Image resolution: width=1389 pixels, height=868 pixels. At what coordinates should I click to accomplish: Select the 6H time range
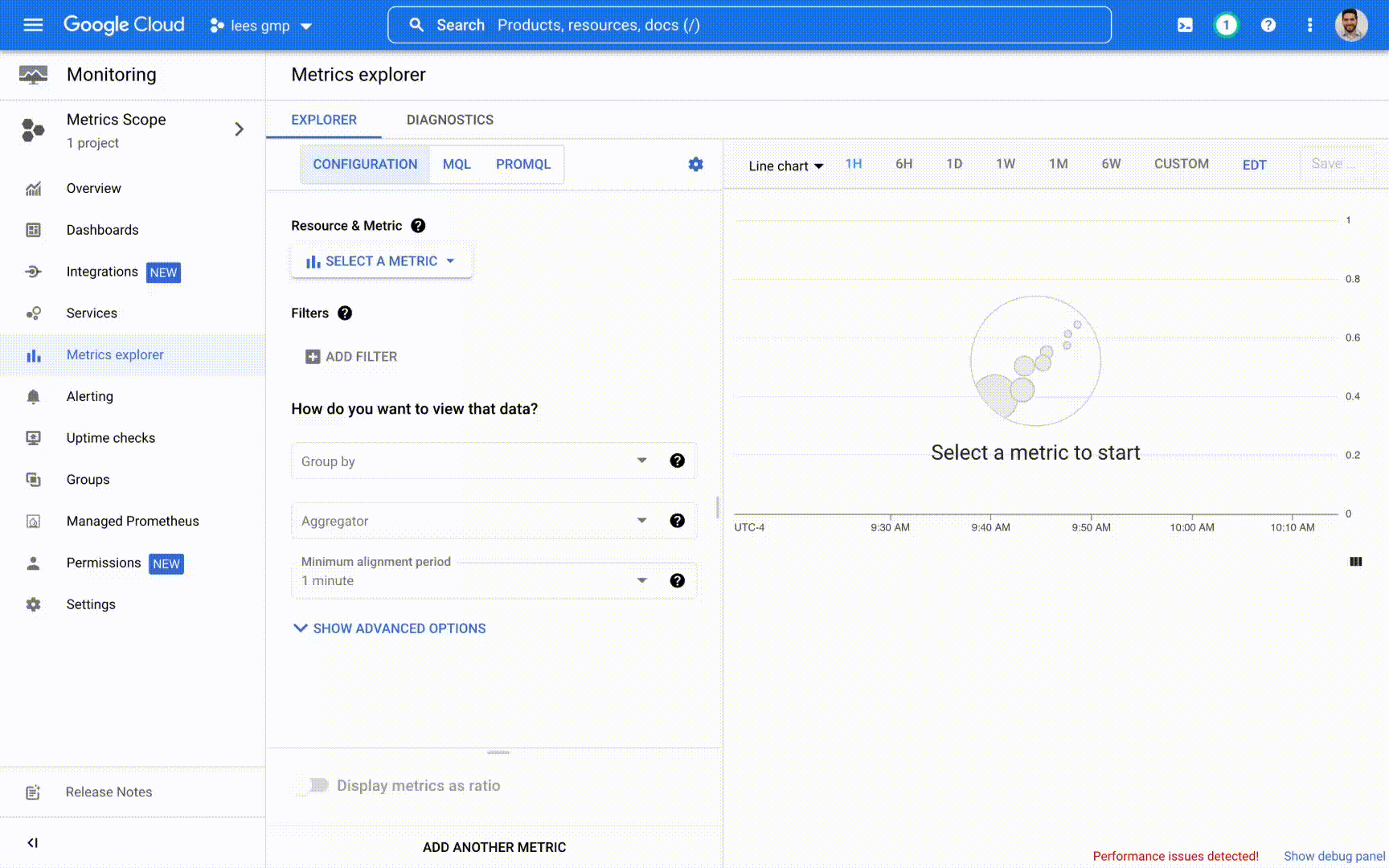click(x=903, y=164)
